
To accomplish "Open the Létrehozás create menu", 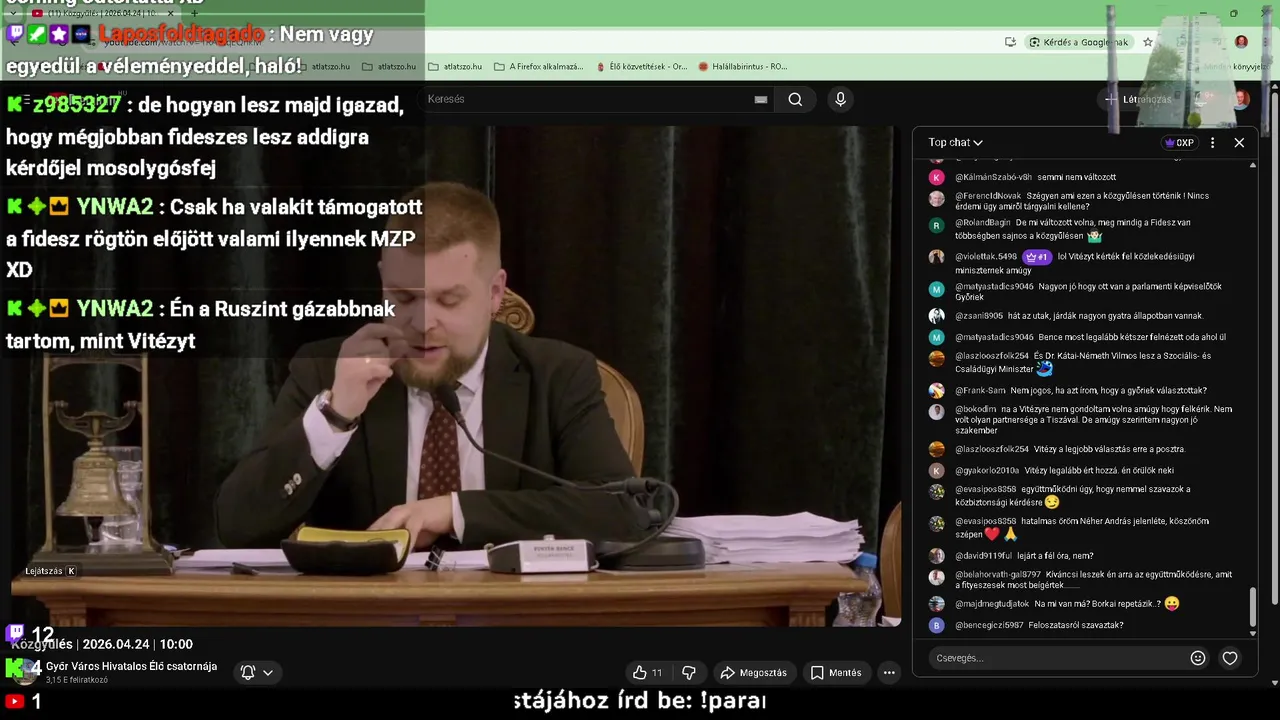I will pos(1138,99).
